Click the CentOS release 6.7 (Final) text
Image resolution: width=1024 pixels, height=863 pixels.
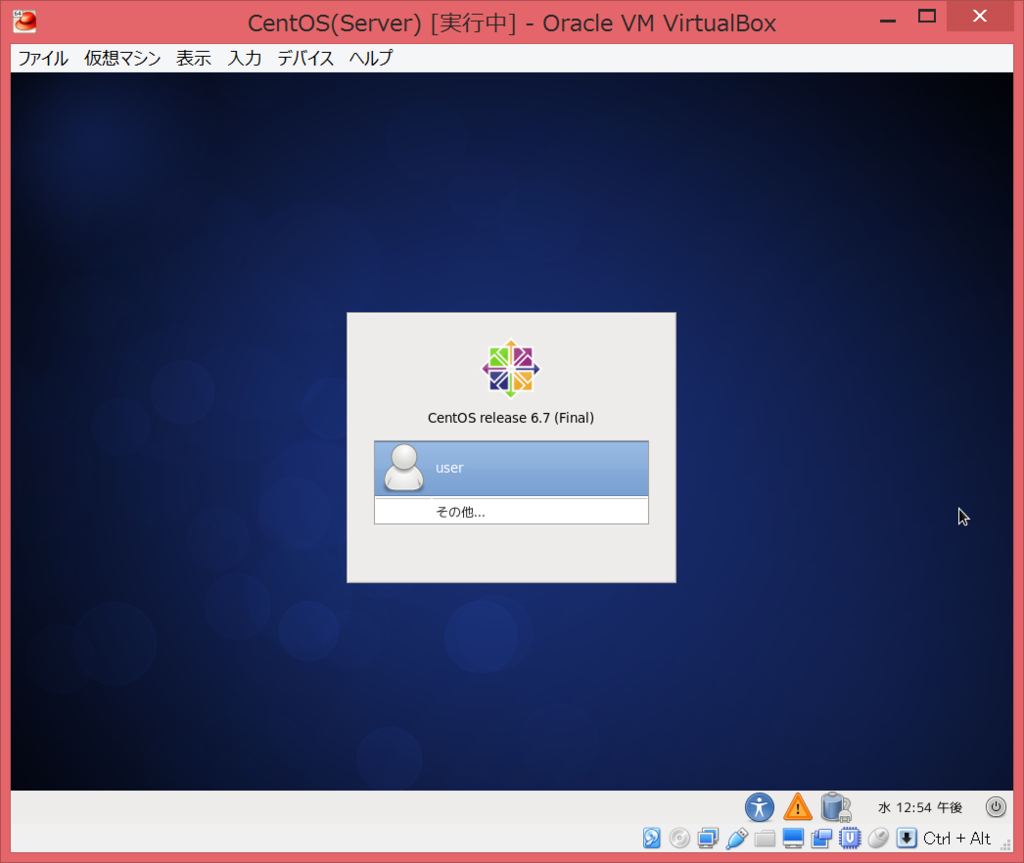tap(511, 418)
